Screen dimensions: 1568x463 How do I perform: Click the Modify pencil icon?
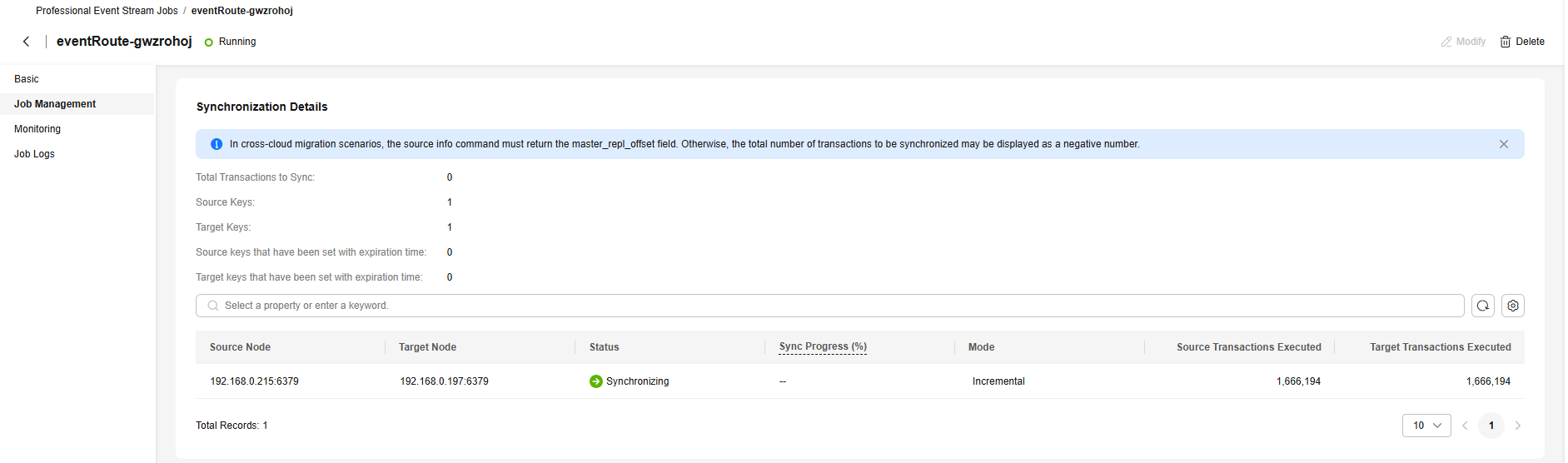point(1446,42)
